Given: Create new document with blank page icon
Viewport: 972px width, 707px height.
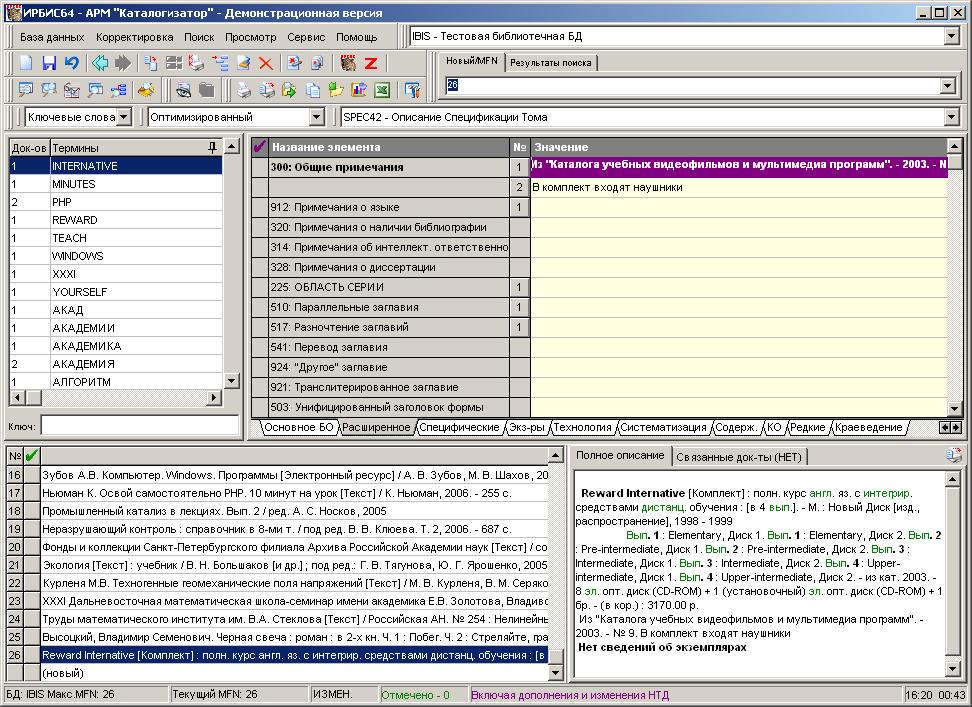Looking at the screenshot, I should (x=27, y=63).
